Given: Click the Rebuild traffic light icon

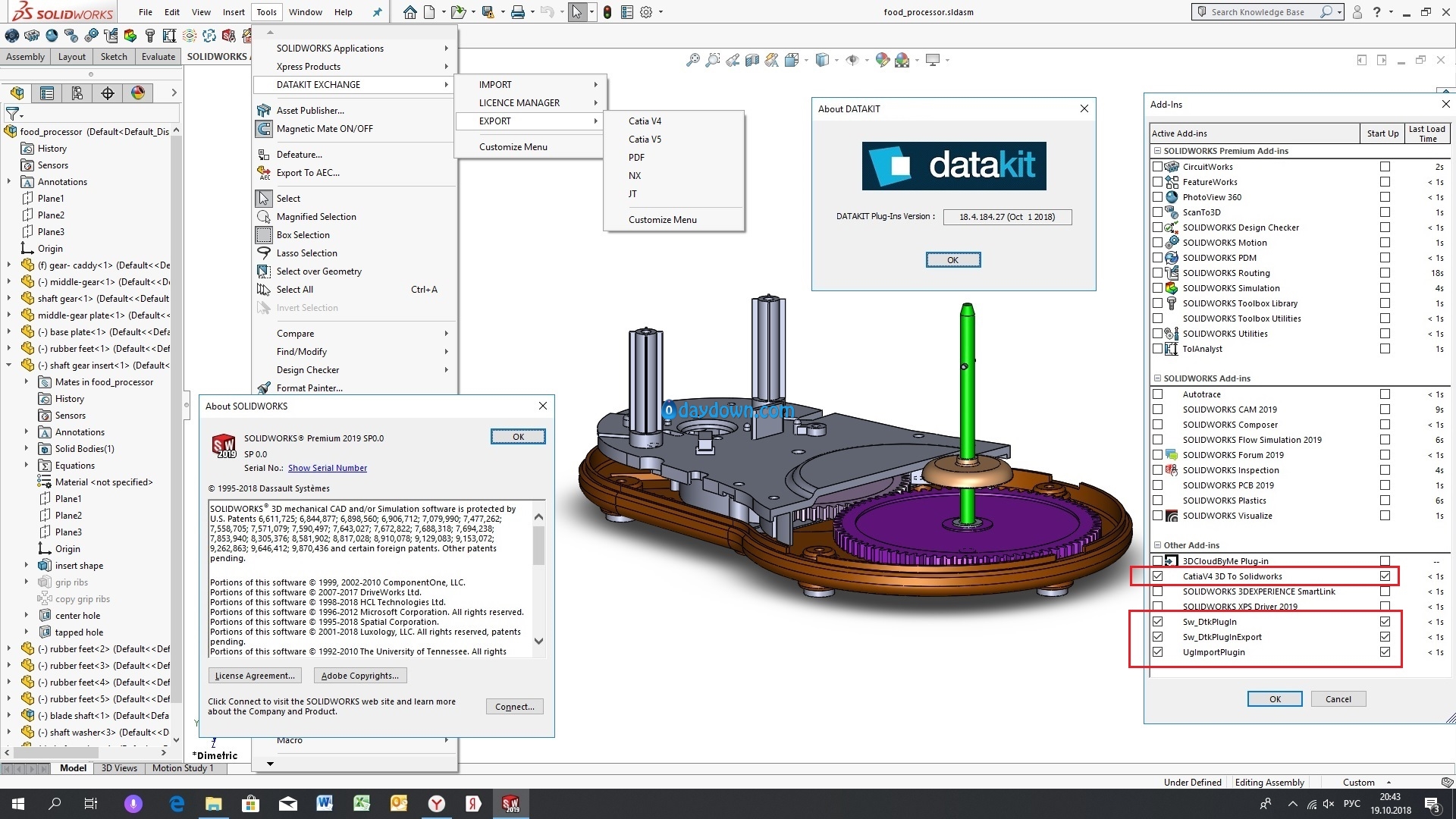Looking at the screenshot, I should 607,12.
